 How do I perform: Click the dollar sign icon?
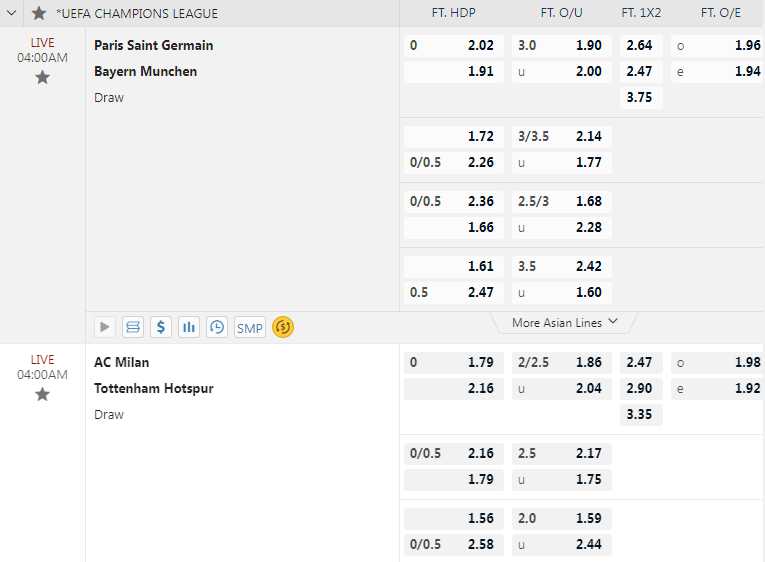coord(161,327)
